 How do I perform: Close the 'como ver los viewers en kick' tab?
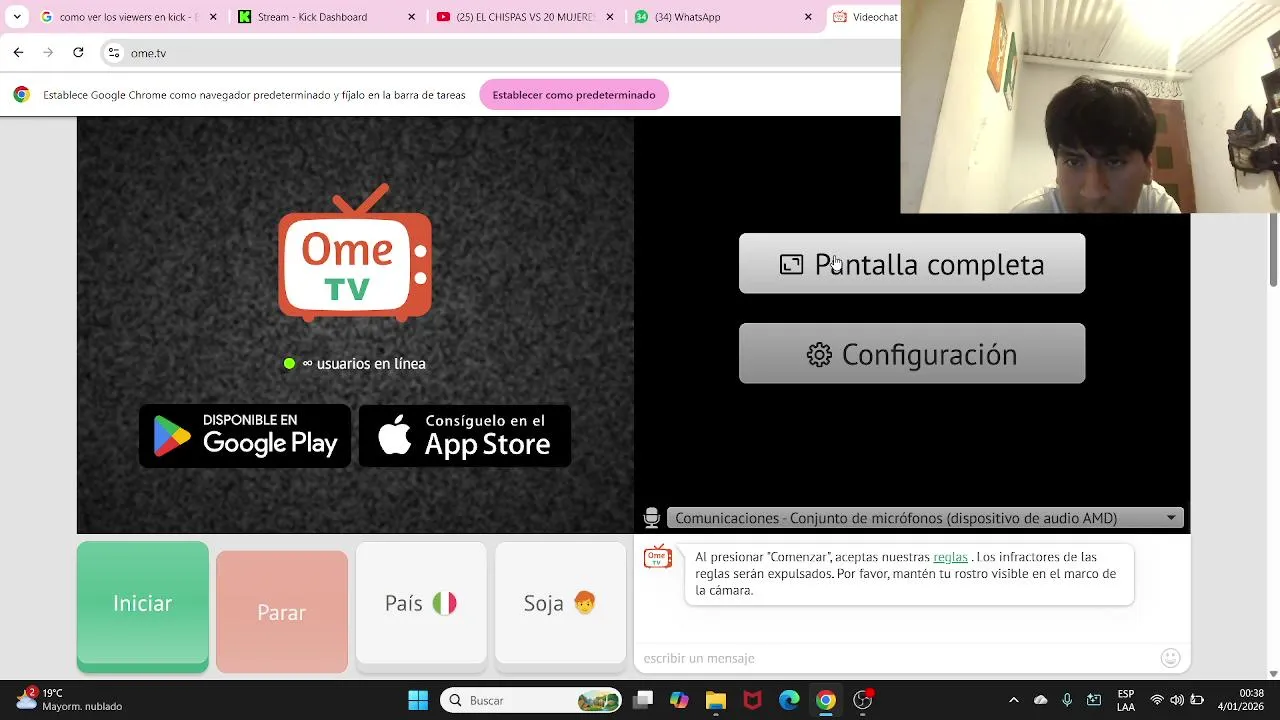(x=213, y=17)
